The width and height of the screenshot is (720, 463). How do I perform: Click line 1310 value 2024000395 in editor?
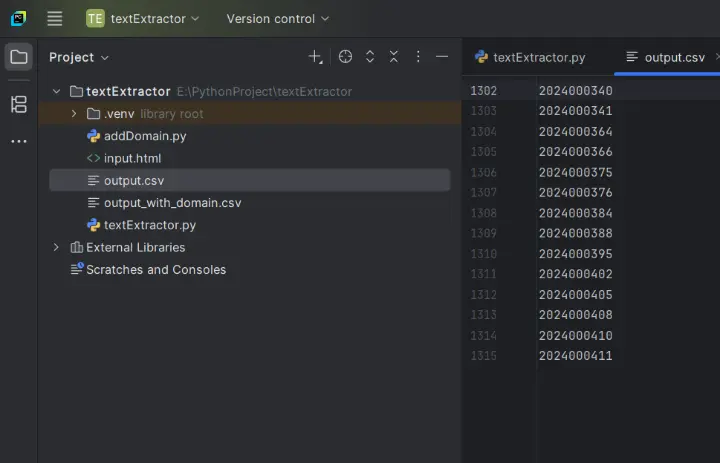[575, 254]
